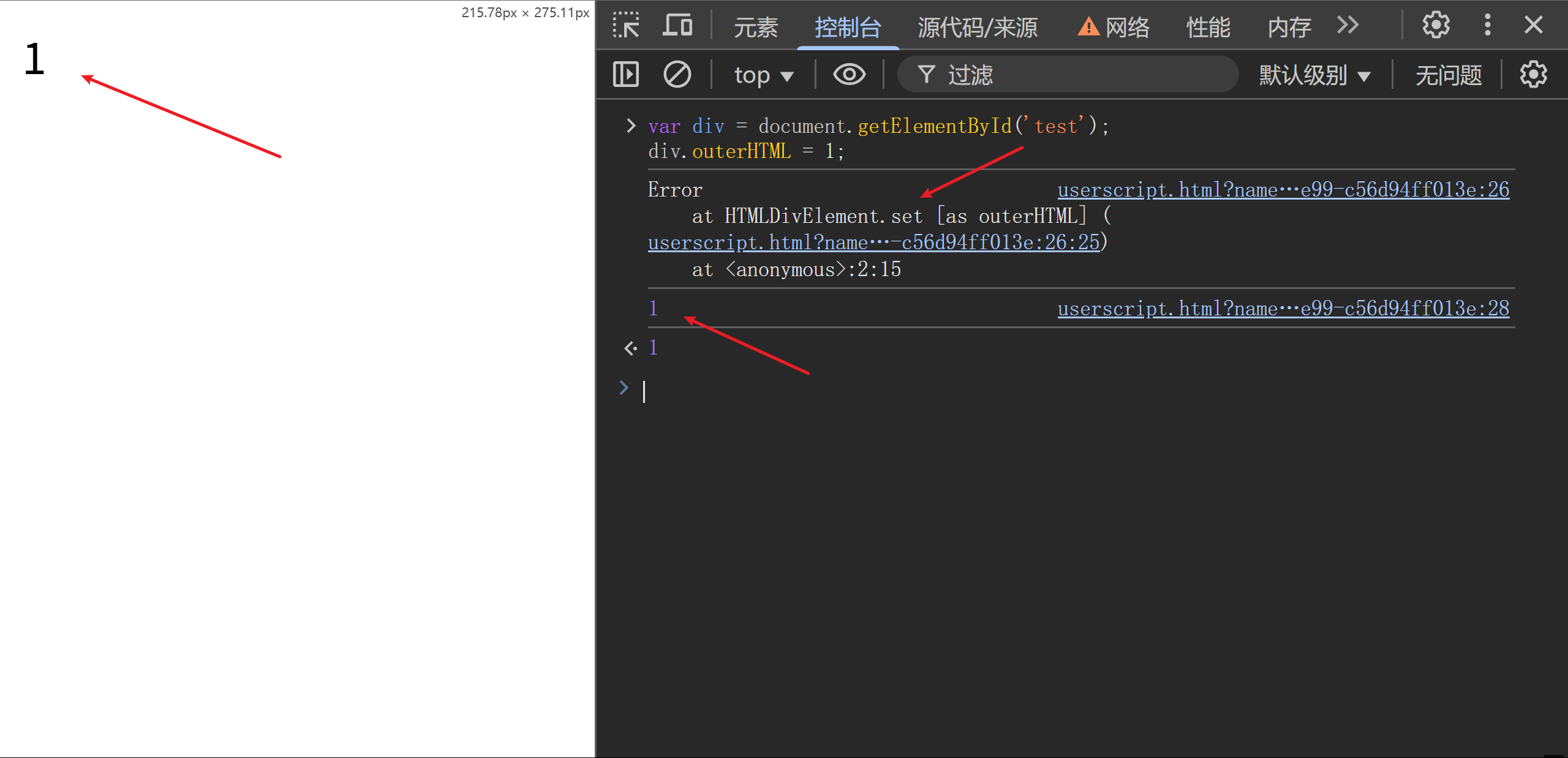Create live expression with eye icon
This screenshot has width=1568, height=758.
coord(849,75)
